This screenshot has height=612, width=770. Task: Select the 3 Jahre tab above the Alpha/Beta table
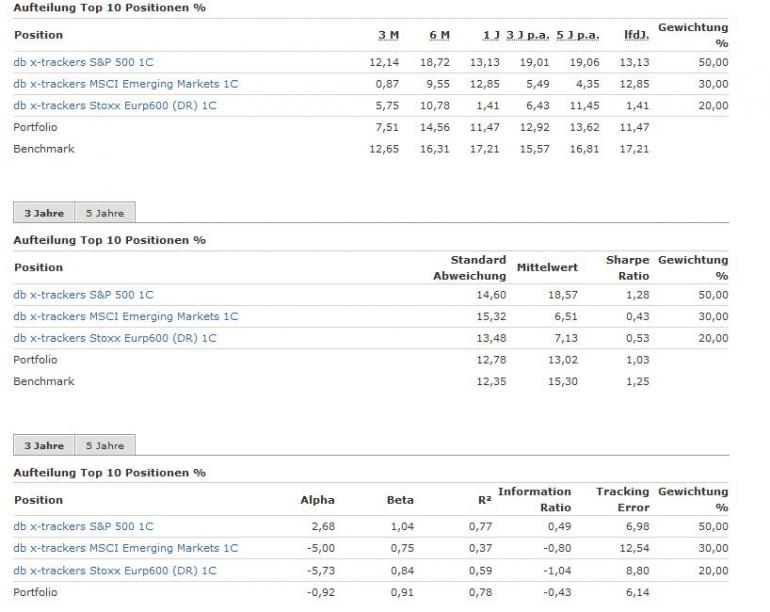point(43,446)
